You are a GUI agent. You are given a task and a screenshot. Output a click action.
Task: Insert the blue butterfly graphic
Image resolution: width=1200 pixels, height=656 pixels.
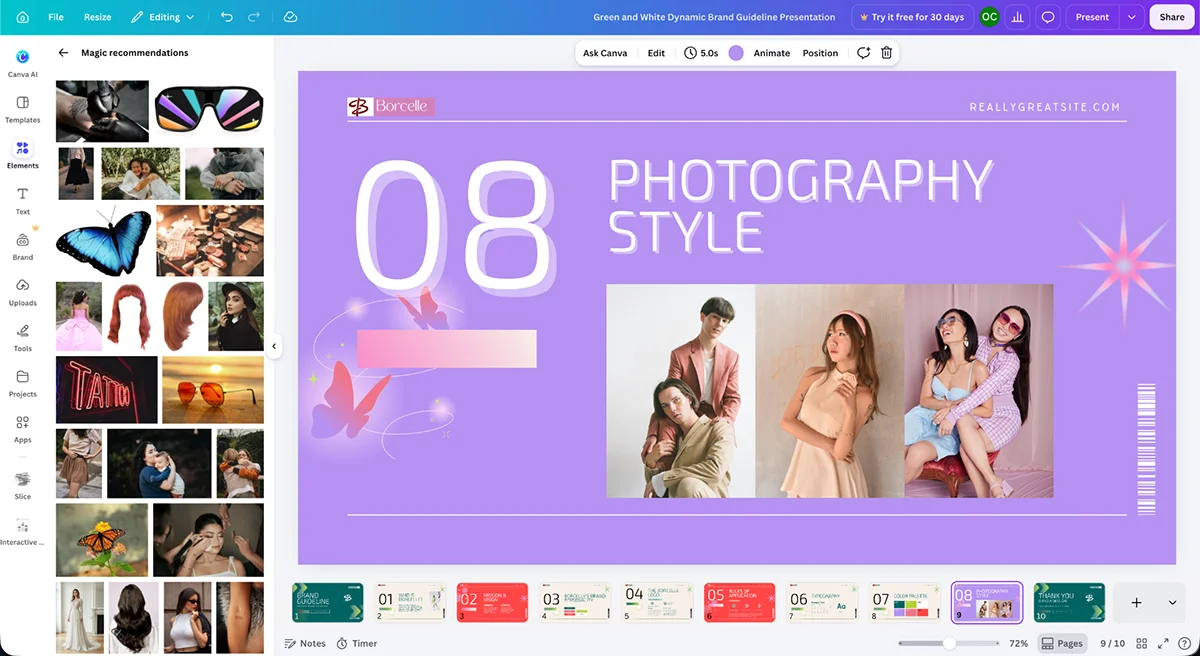104,242
